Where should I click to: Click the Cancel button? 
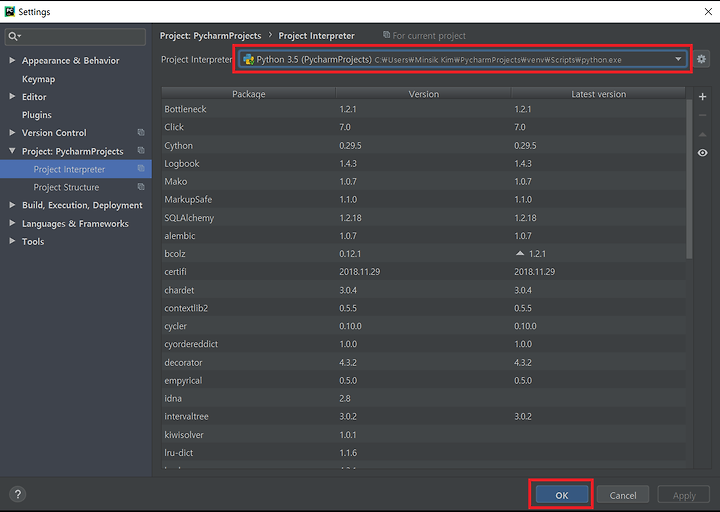(623, 495)
